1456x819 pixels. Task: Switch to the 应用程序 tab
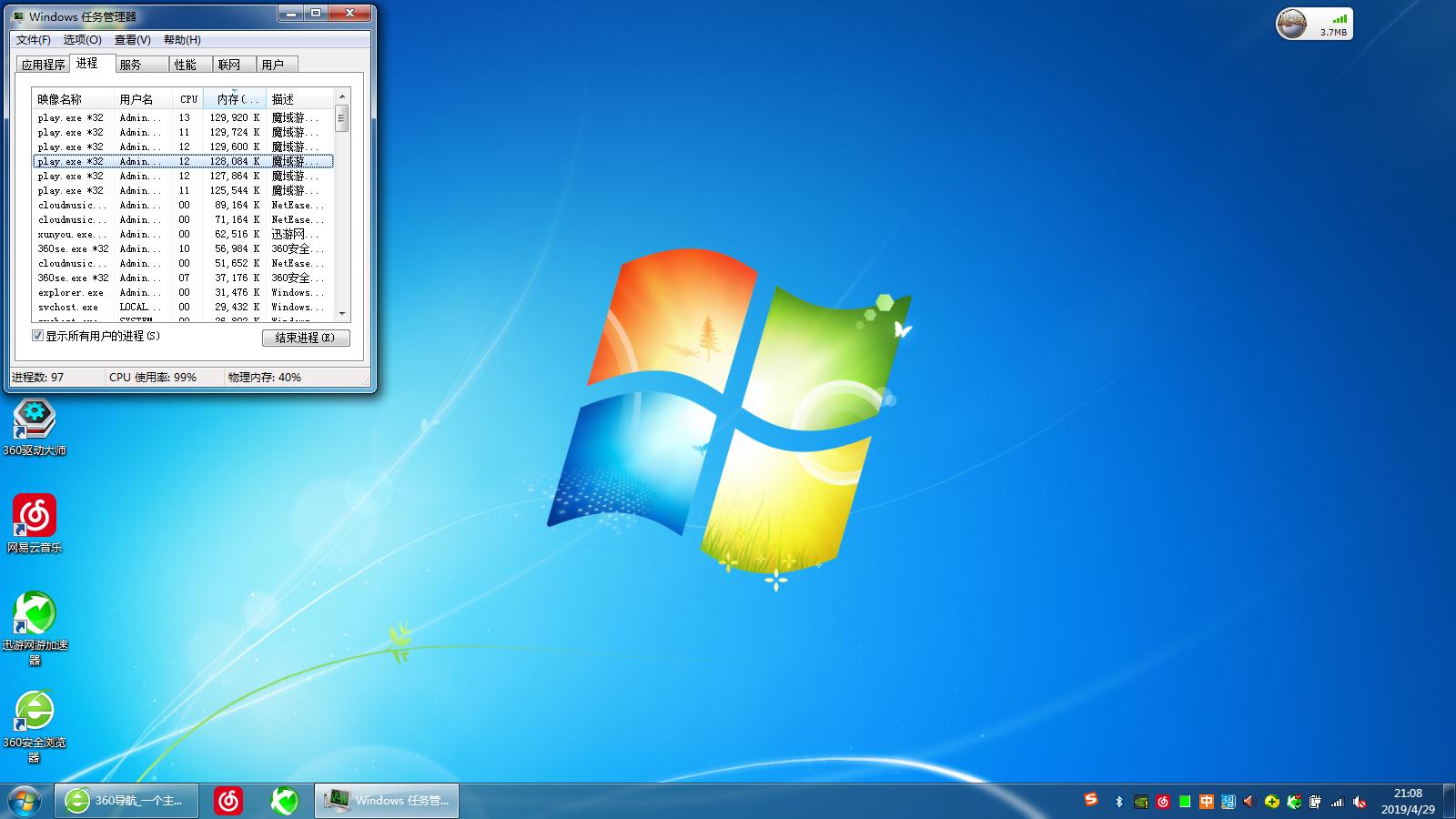44,65
